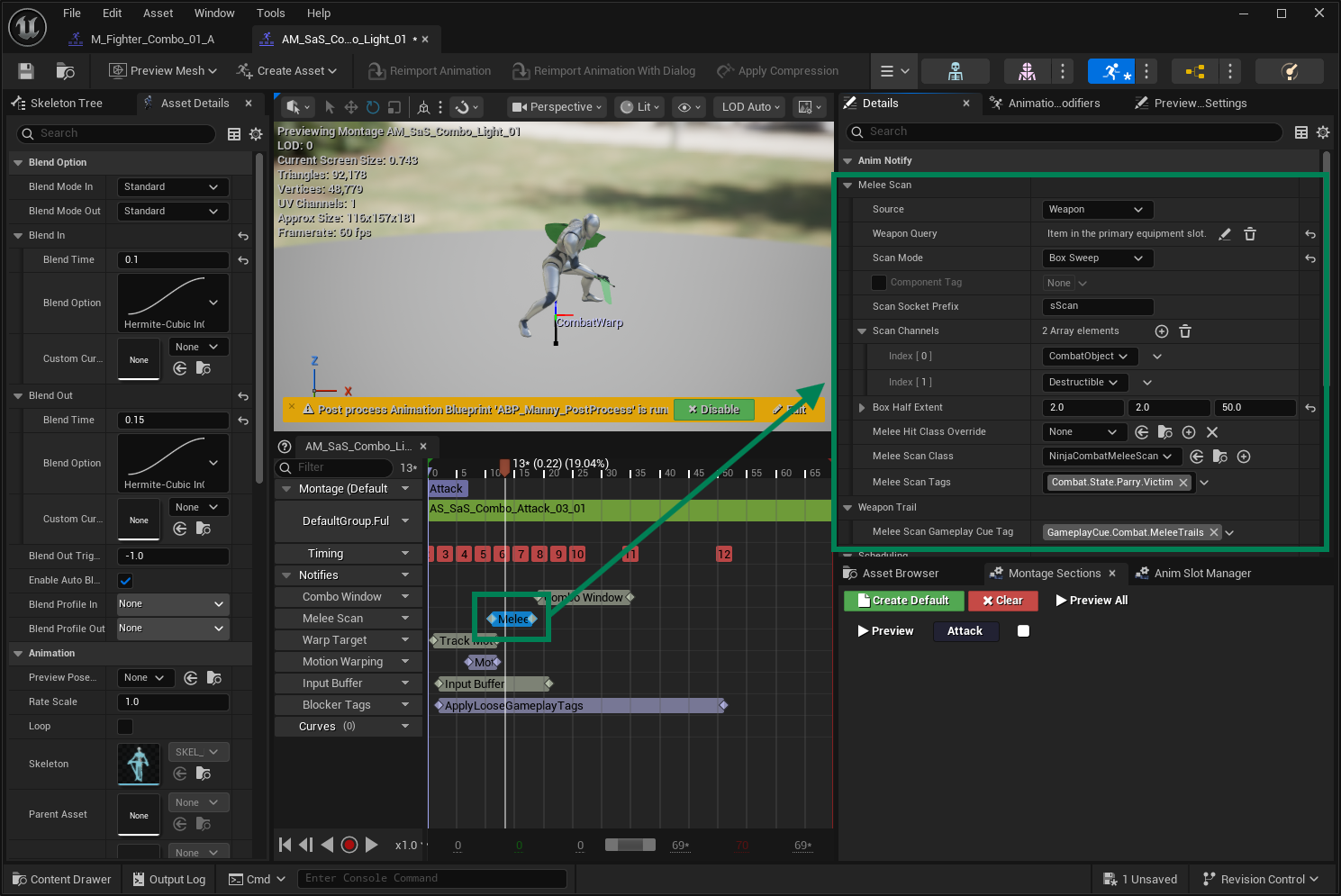The height and width of the screenshot is (896, 1341).
Task: Save the current asset with the floppy disk icon
Action: point(26,71)
